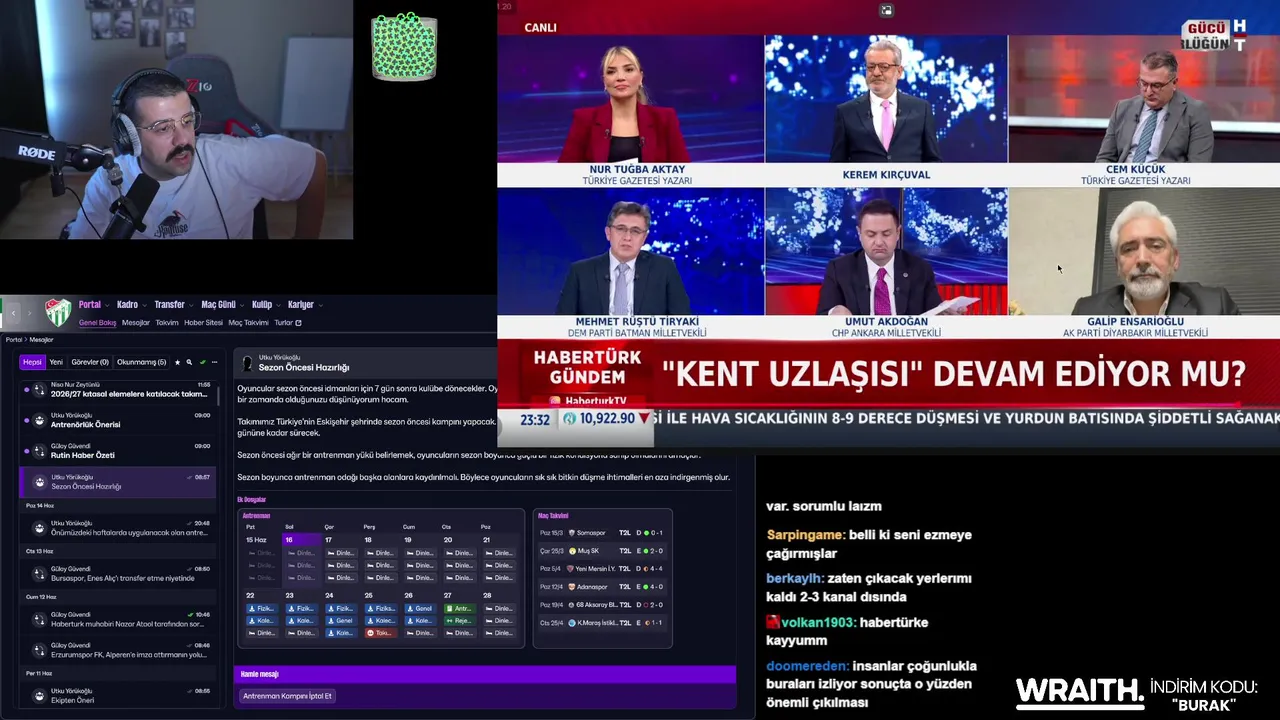
Task: Click the K.Maraş İstiklal badge in fixtures
Action: click(572, 623)
